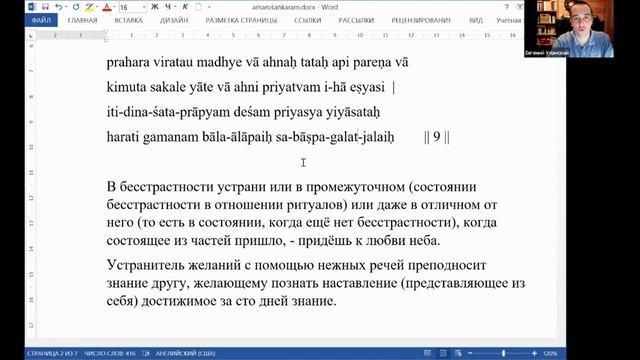Click the zoom in plus button
640x360 pixels.
tap(534, 353)
